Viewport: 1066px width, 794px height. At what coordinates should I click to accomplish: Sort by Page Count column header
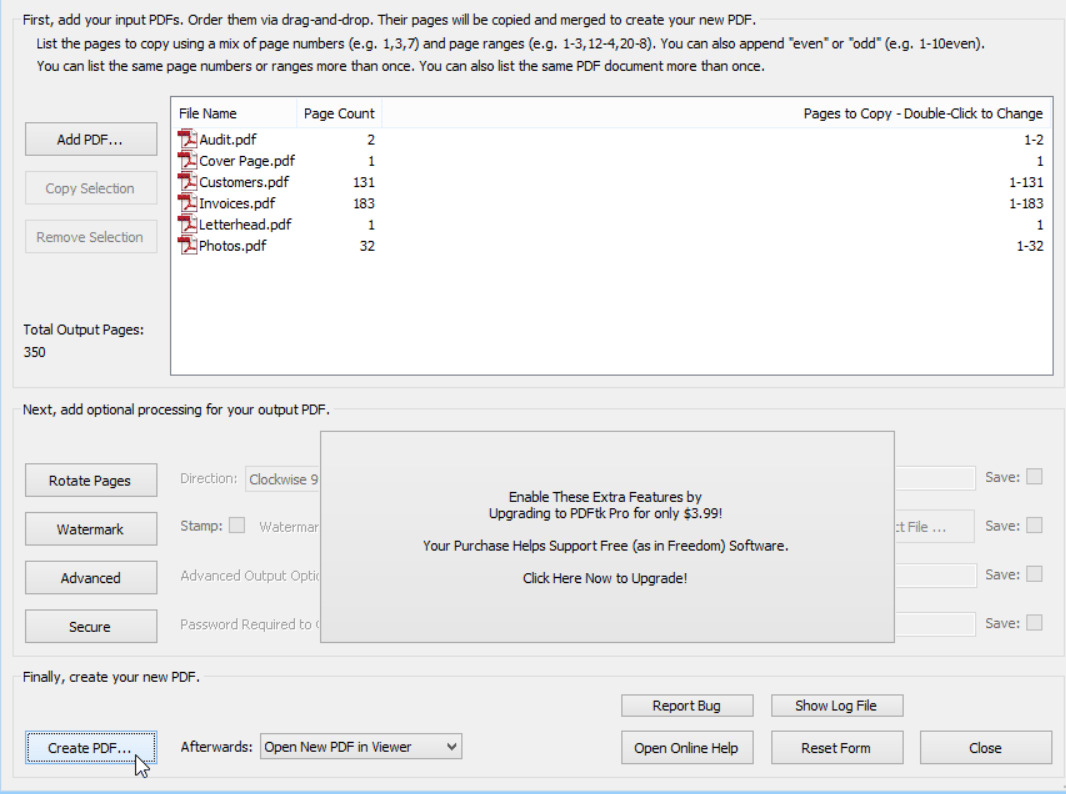(x=339, y=114)
